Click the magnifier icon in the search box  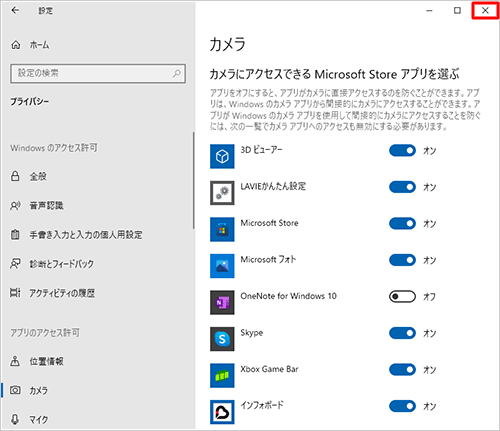click(x=176, y=73)
